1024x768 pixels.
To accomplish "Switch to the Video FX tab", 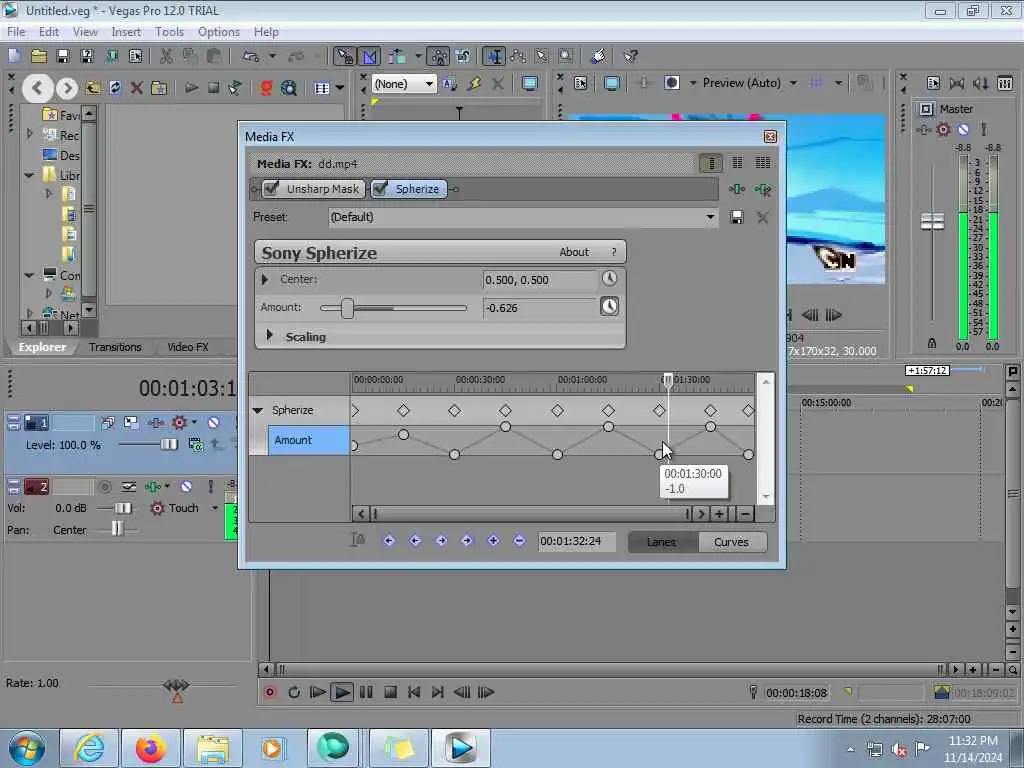I will tap(187, 347).
